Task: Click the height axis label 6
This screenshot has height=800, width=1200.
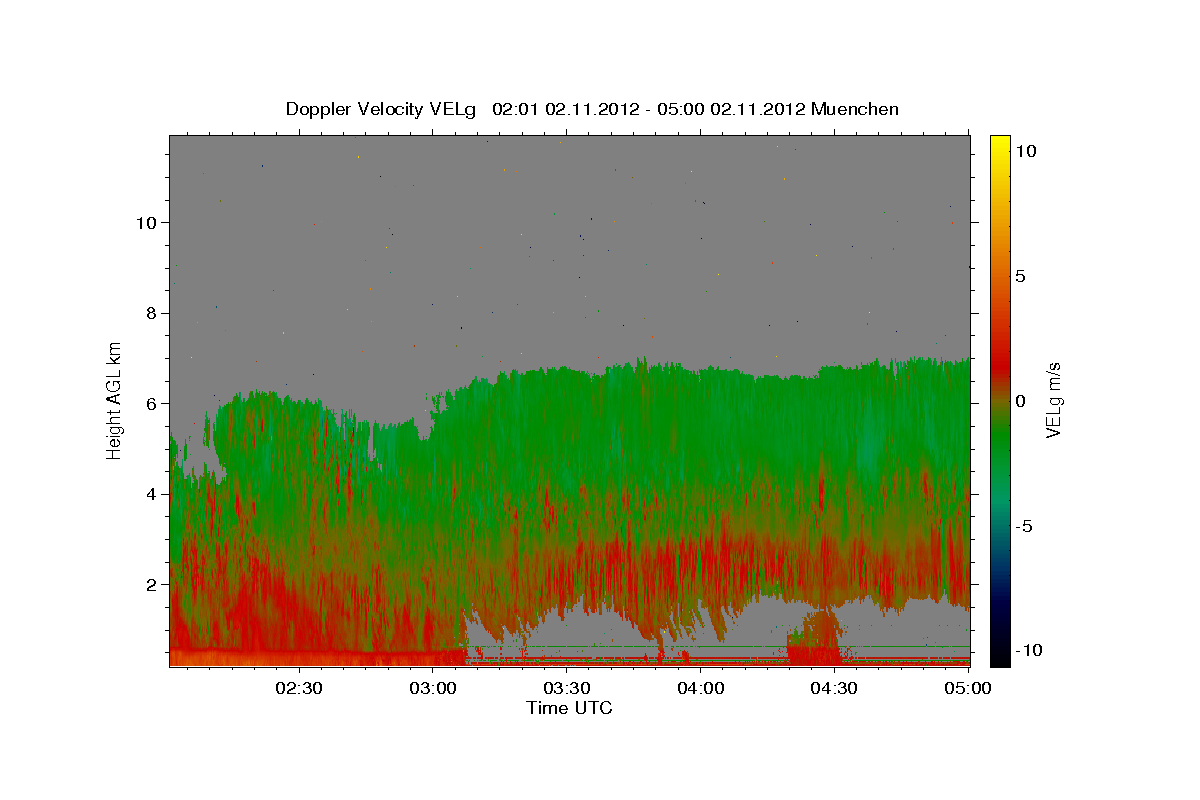Action: click(150, 403)
